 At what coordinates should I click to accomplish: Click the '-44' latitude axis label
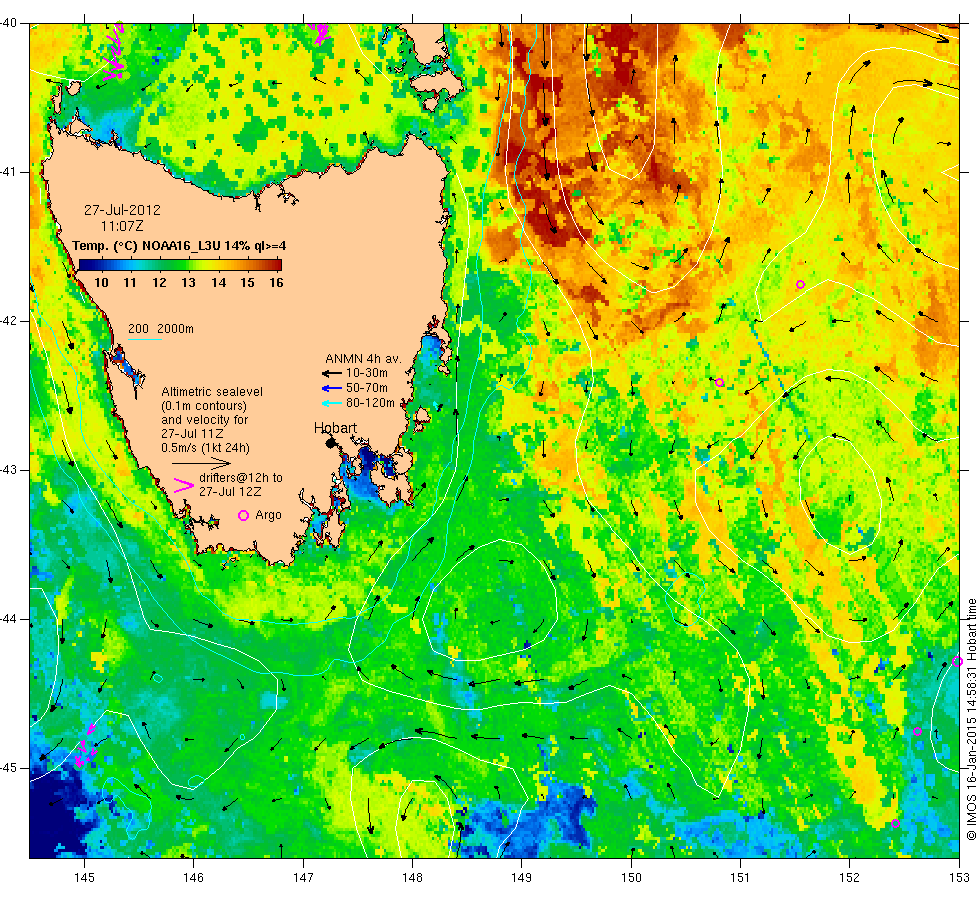click(8, 619)
